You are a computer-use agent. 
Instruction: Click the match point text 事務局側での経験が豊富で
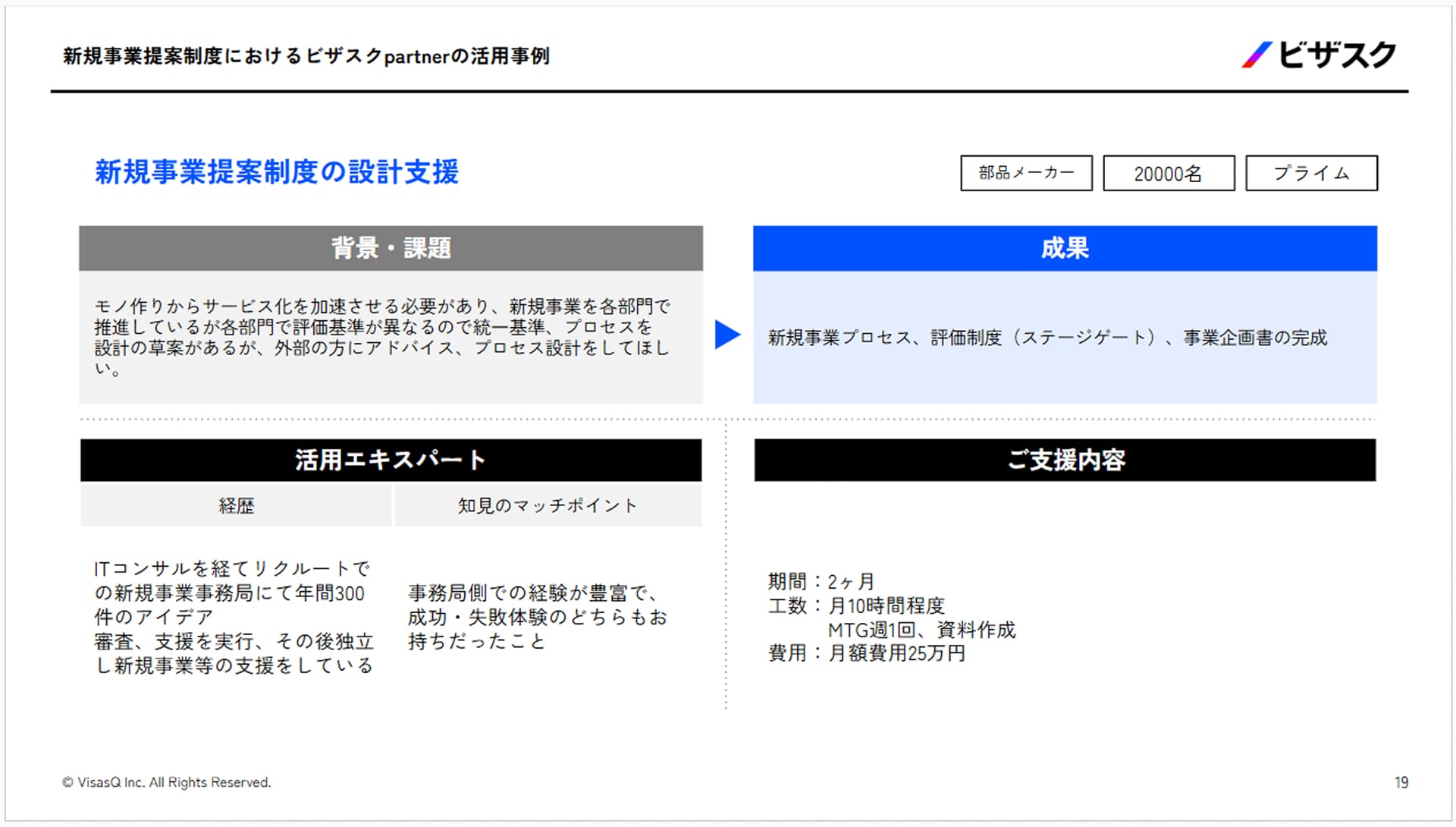pyautogui.click(x=538, y=617)
